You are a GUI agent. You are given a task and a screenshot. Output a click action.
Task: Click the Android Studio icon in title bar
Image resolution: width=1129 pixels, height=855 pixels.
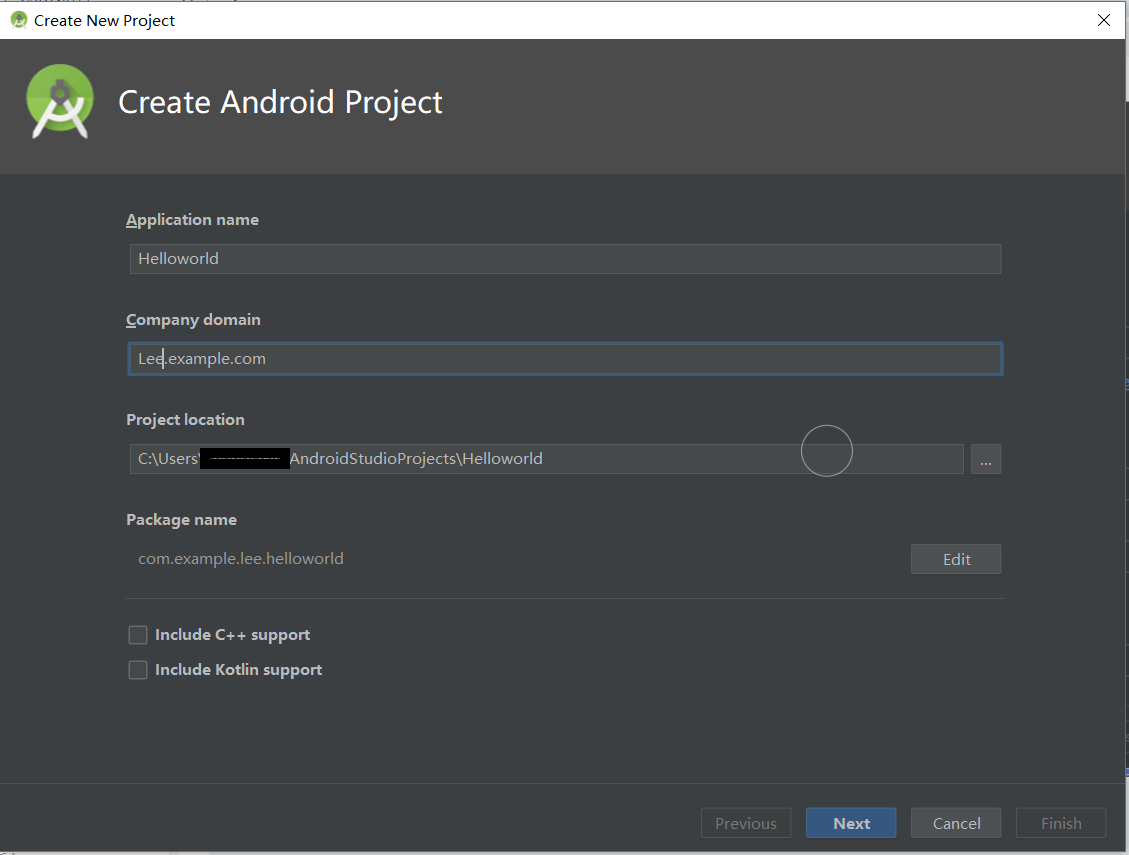[x=19, y=20]
